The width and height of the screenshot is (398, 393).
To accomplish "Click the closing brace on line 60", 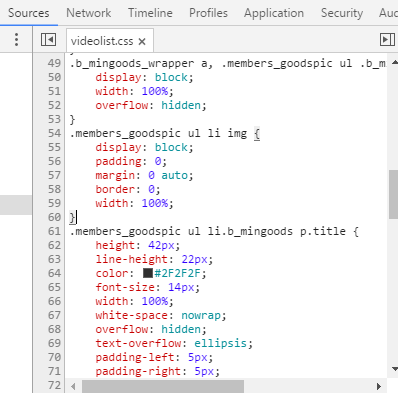I will tap(72, 217).
